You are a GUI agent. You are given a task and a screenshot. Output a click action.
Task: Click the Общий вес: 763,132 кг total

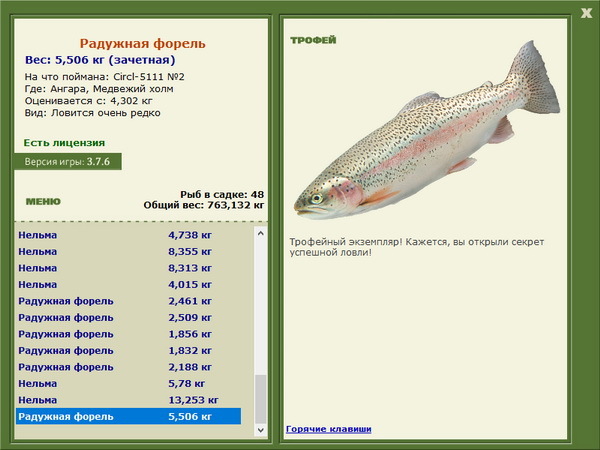click(204, 205)
